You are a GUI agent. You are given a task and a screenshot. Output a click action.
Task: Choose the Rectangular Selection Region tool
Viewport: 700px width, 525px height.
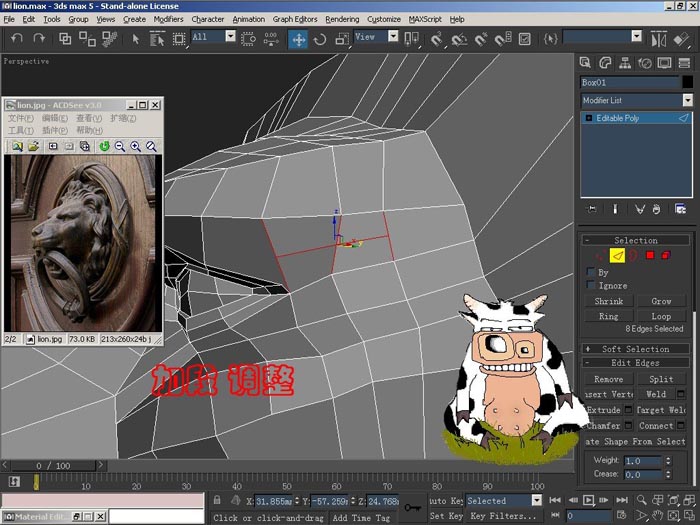point(179,39)
